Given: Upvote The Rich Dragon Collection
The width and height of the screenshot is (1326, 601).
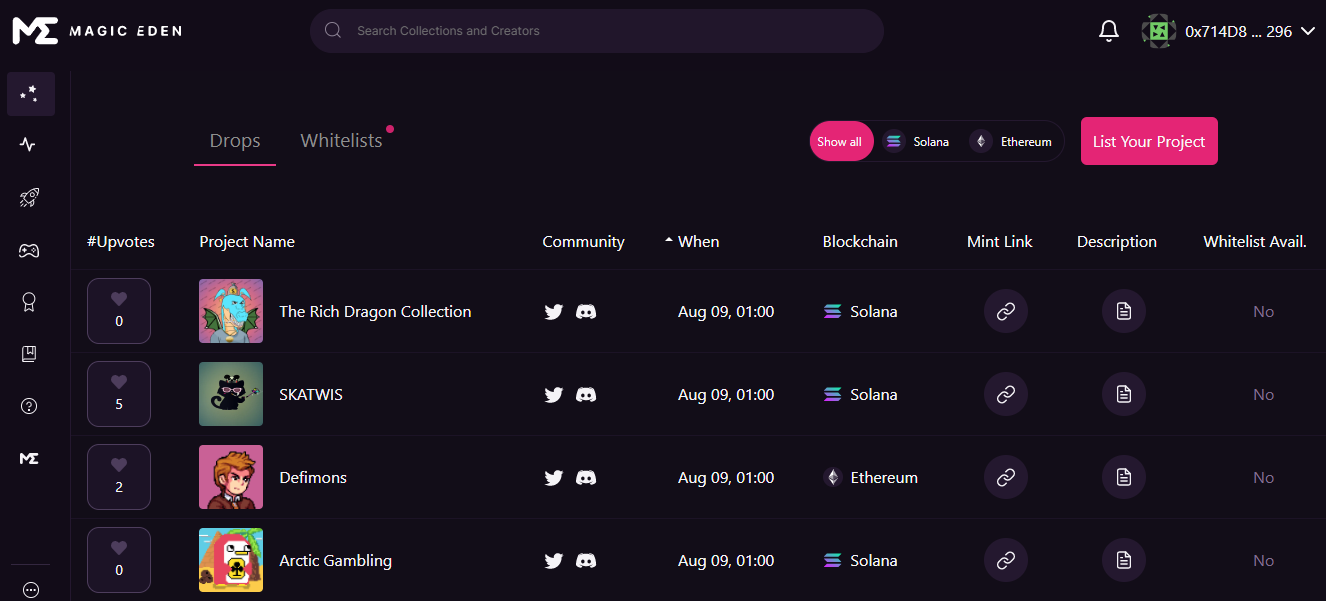Looking at the screenshot, I should tap(119, 311).
